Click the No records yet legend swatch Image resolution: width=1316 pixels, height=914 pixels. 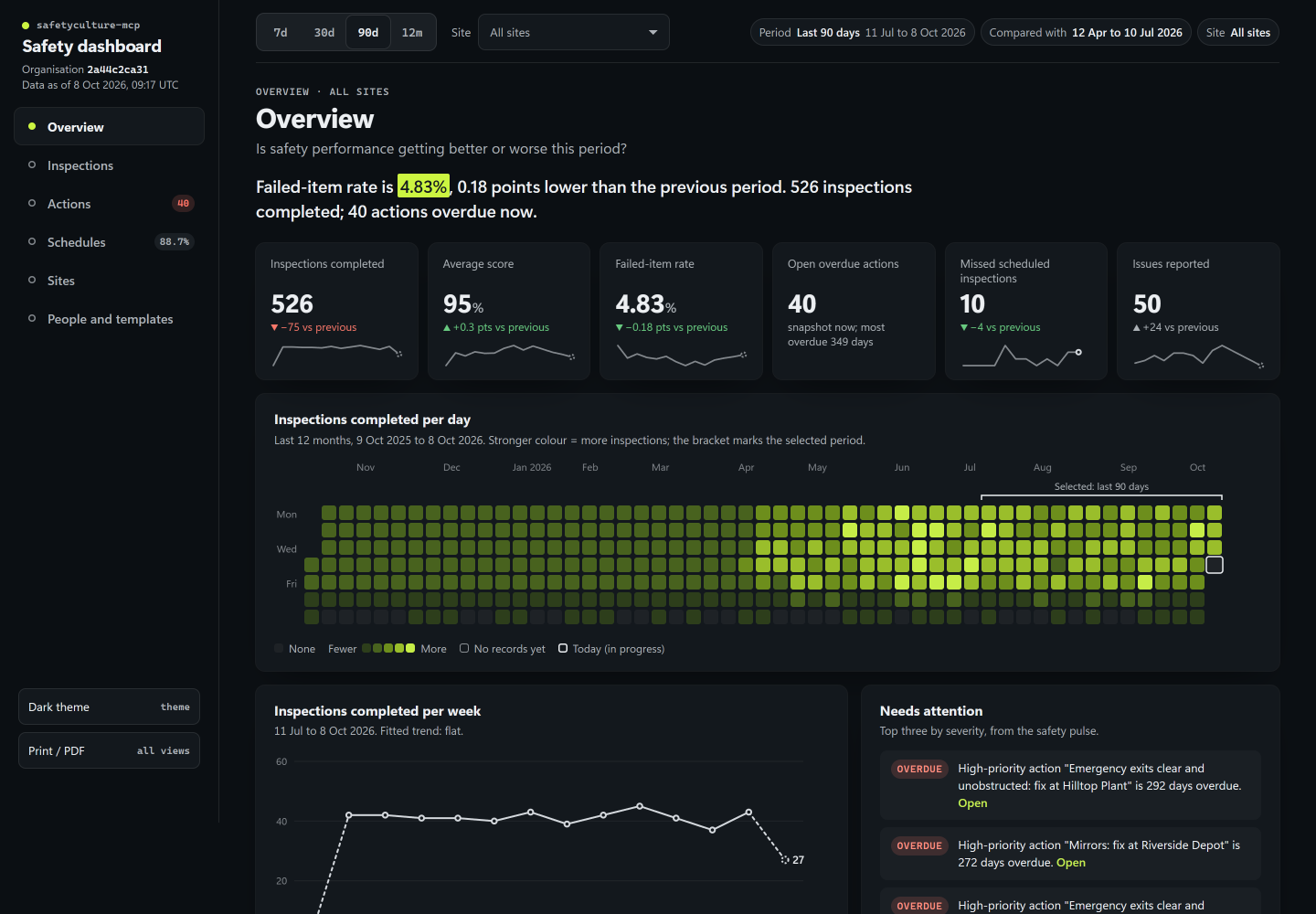(464, 648)
